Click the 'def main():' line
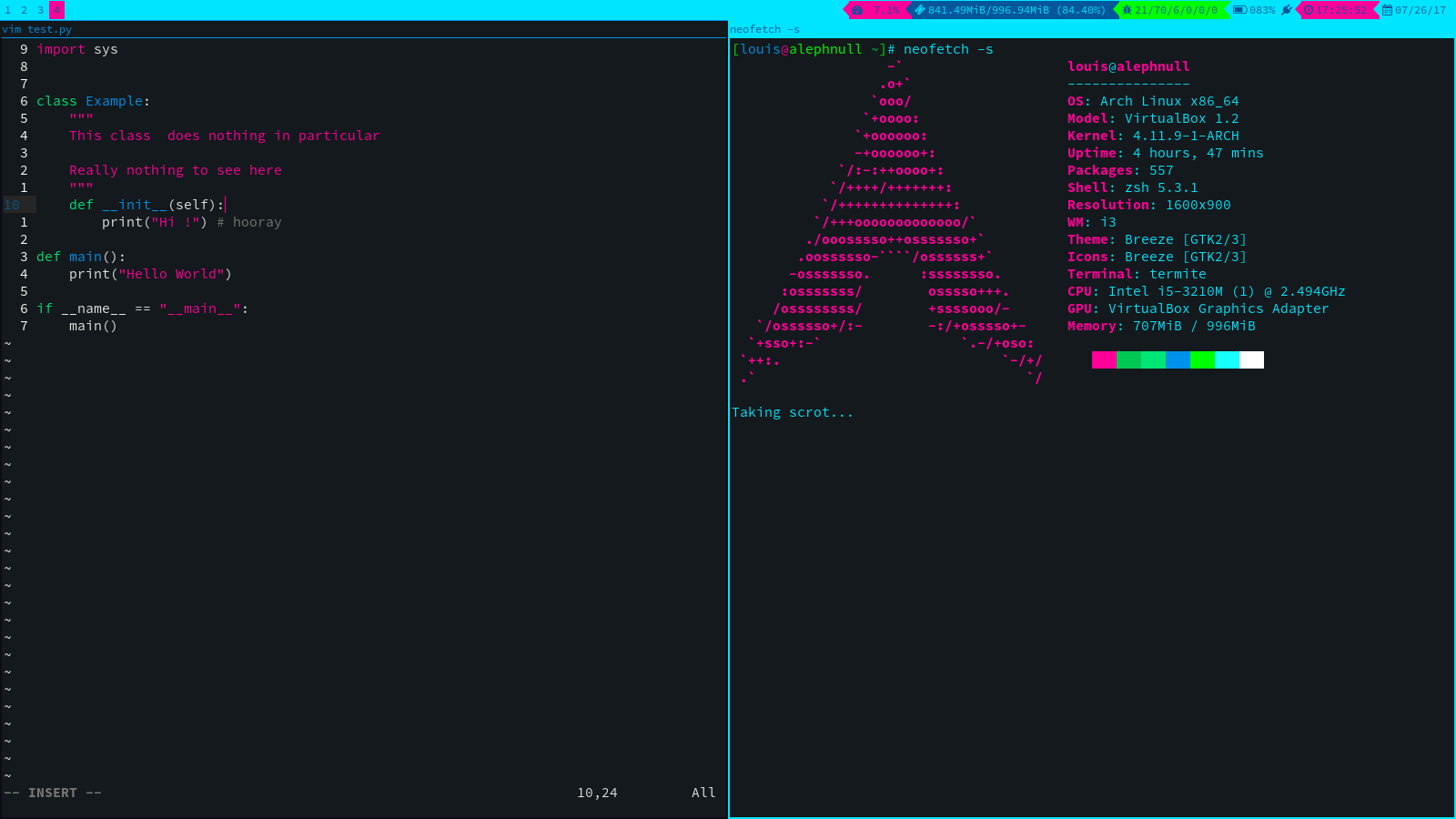 point(81,257)
